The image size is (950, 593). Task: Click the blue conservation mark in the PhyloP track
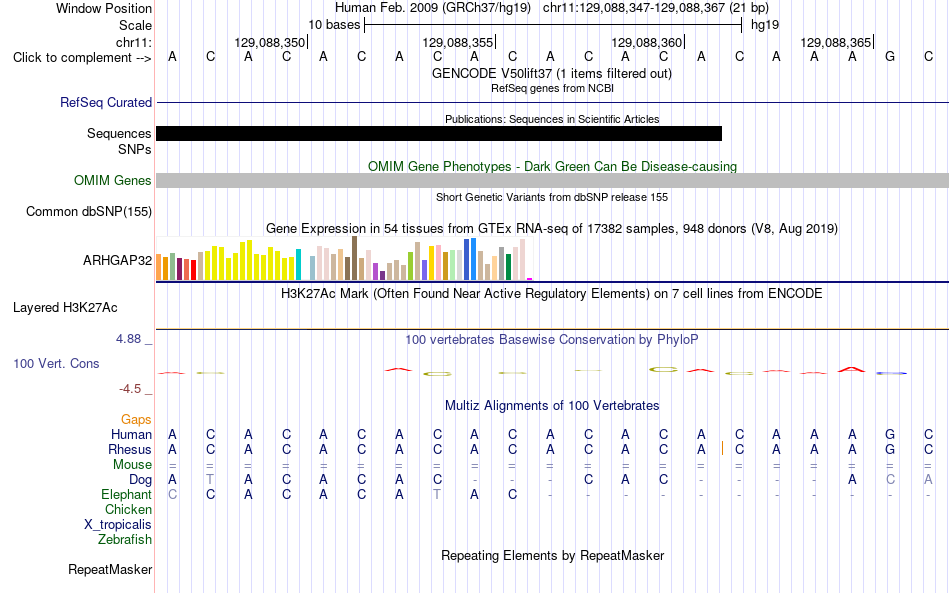891,373
